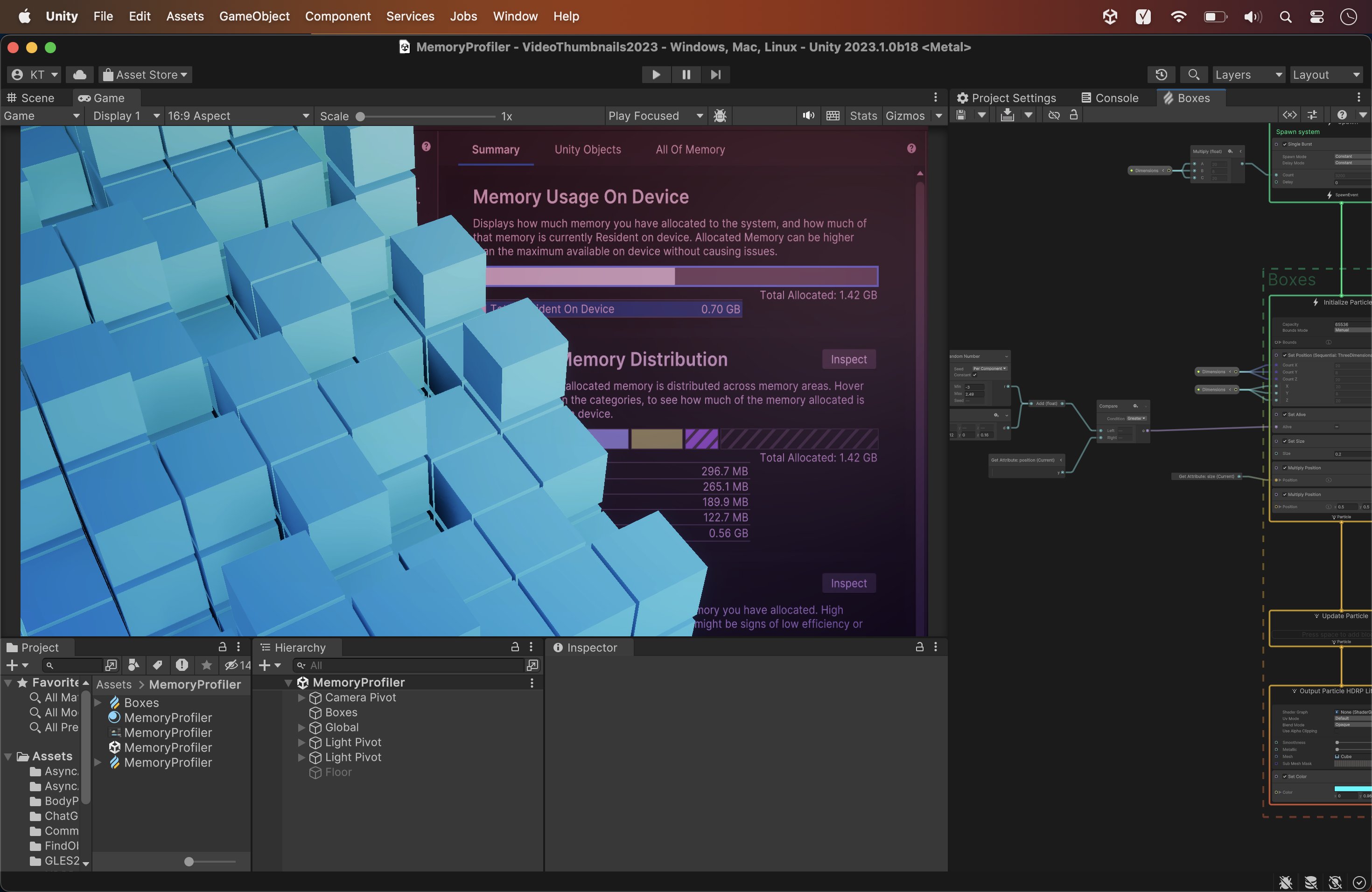Open the Asset Store dropdown
The image size is (1372, 892).
pos(145,74)
